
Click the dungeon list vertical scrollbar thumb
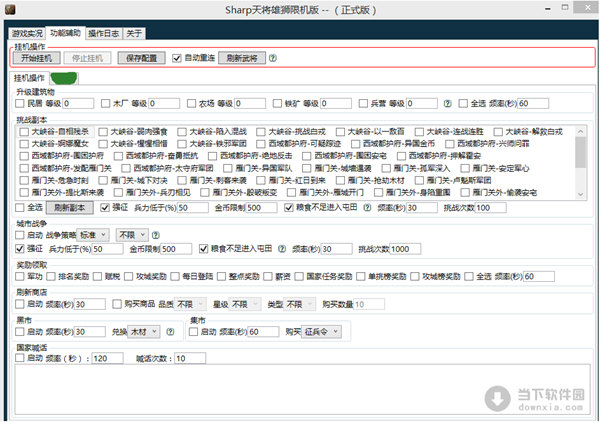coord(580,152)
